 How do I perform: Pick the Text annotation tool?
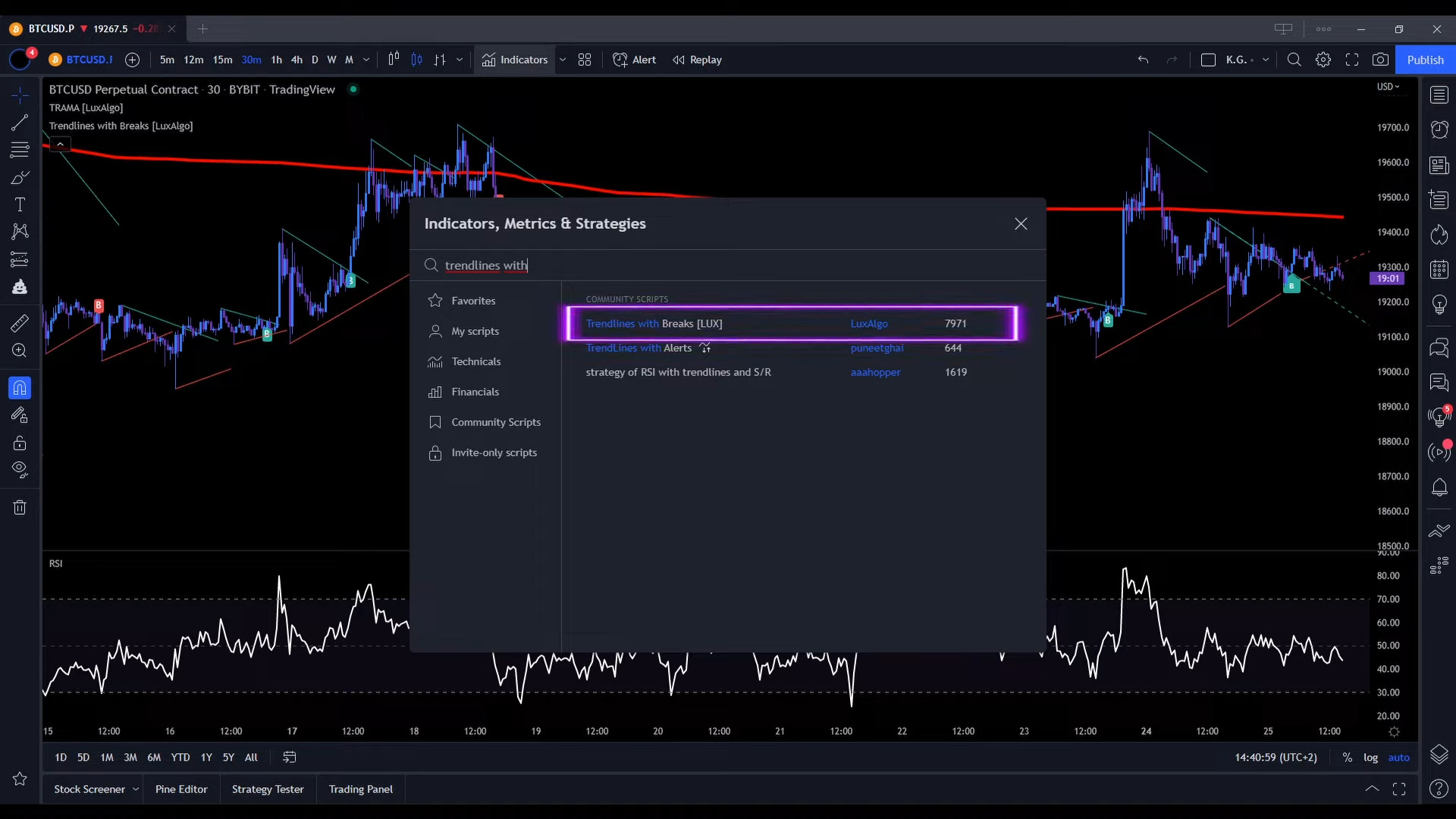[x=19, y=205]
